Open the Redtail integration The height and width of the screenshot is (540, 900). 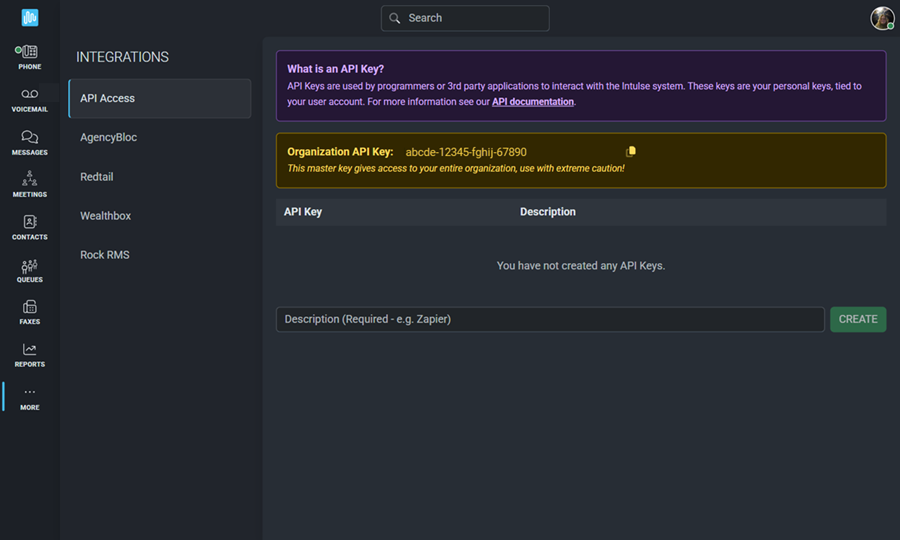[x=98, y=177]
